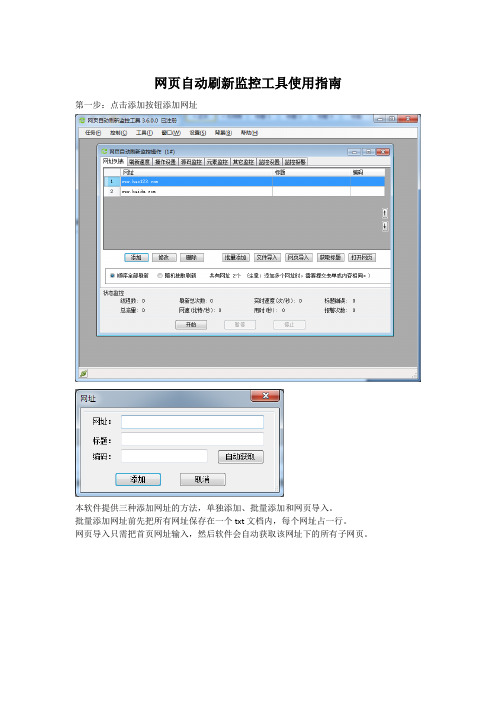496x702 pixels.
Task: Switch to the 操作设置 tab
Action: click(x=166, y=162)
